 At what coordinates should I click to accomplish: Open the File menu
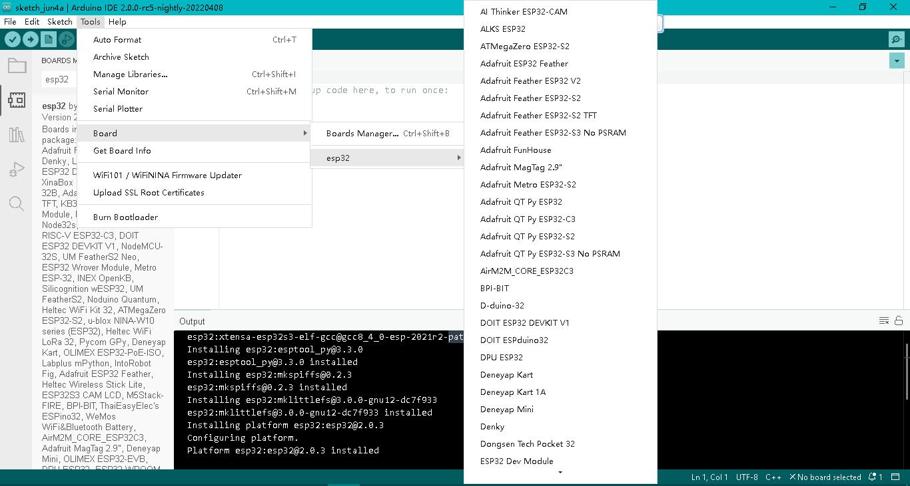[x=10, y=21]
